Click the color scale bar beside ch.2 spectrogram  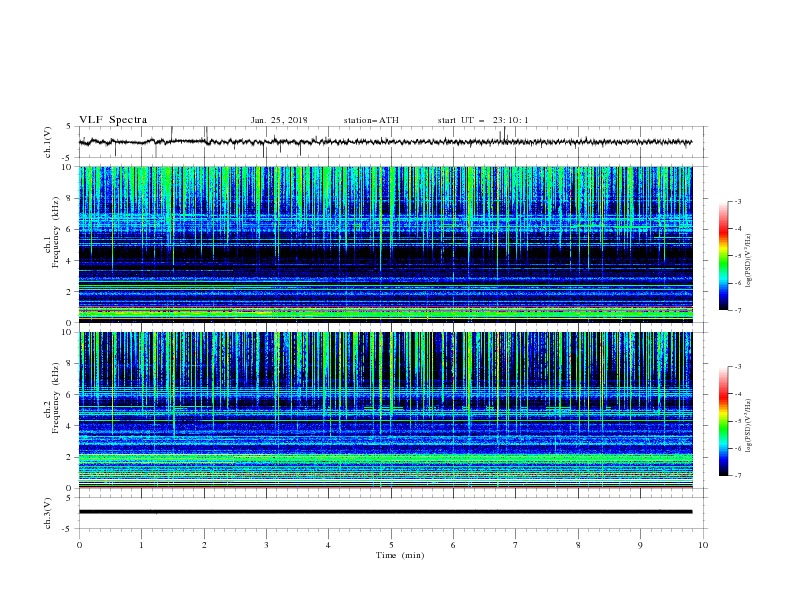723,421
